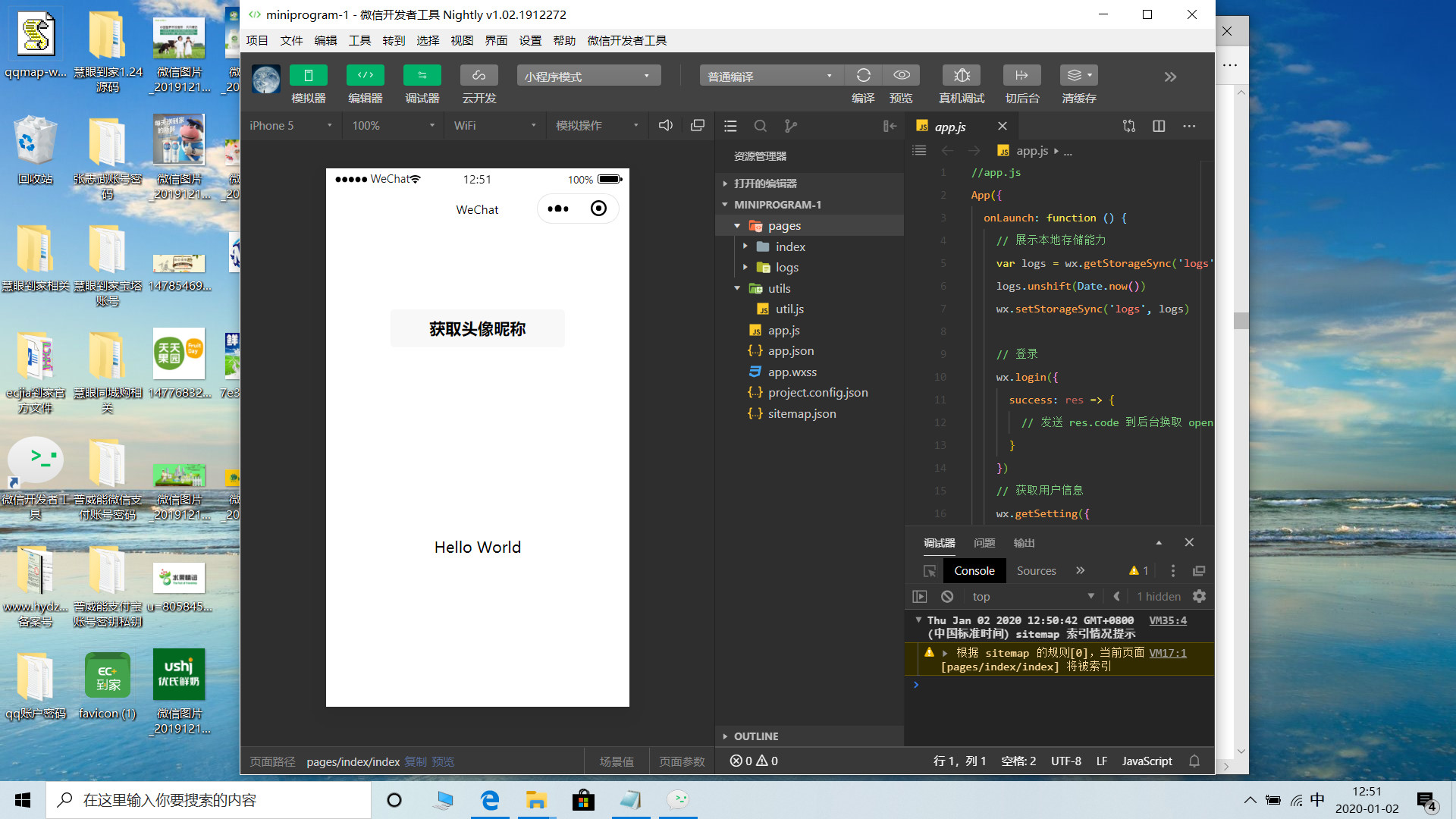This screenshot has height=819, width=1456.
Task: Open real device debugging bug icon
Action: tap(961, 75)
